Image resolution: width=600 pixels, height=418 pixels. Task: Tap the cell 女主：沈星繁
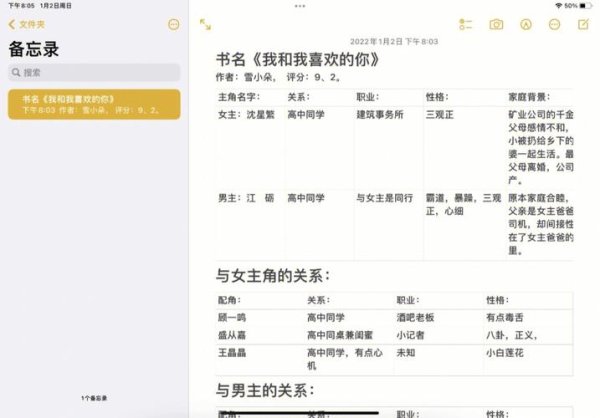[x=246, y=114]
